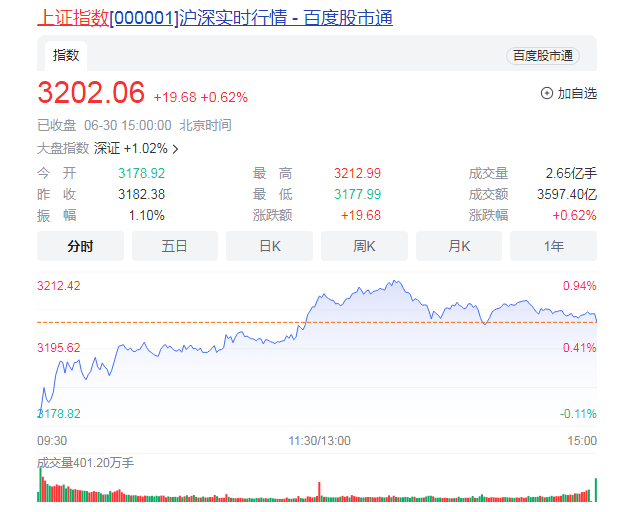Click the orange dashed reference line

coord(200,322)
